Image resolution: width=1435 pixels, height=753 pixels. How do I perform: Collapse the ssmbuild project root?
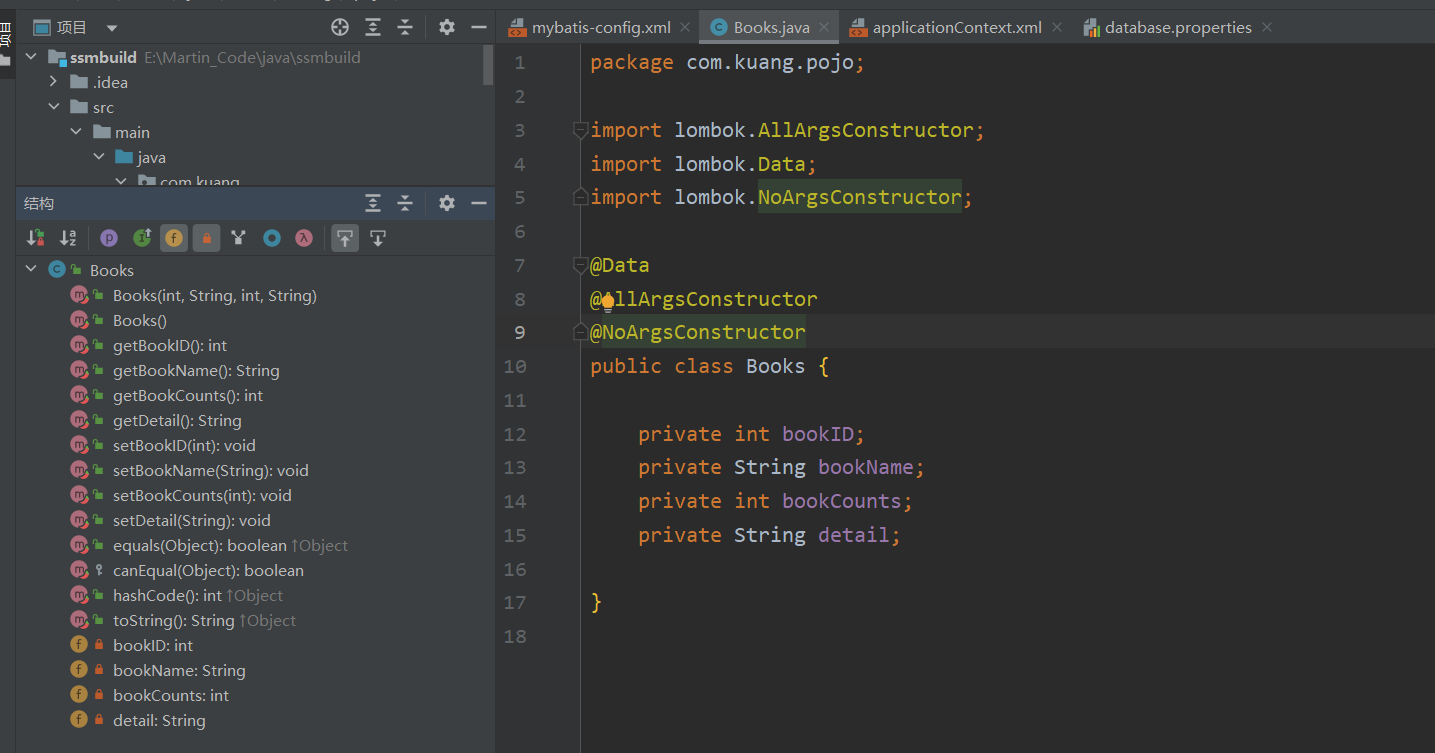click(x=31, y=57)
